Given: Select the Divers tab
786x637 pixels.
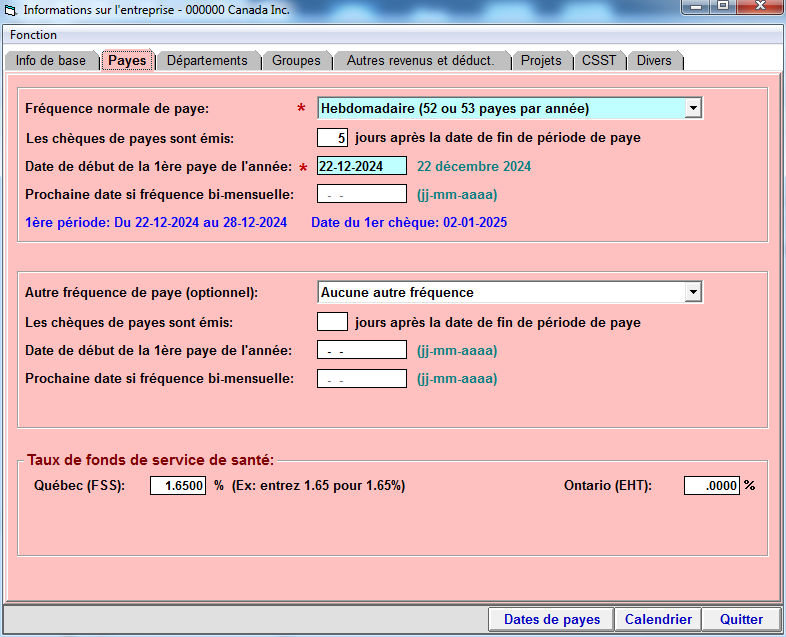Looking at the screenshot, I should [654, 61].
